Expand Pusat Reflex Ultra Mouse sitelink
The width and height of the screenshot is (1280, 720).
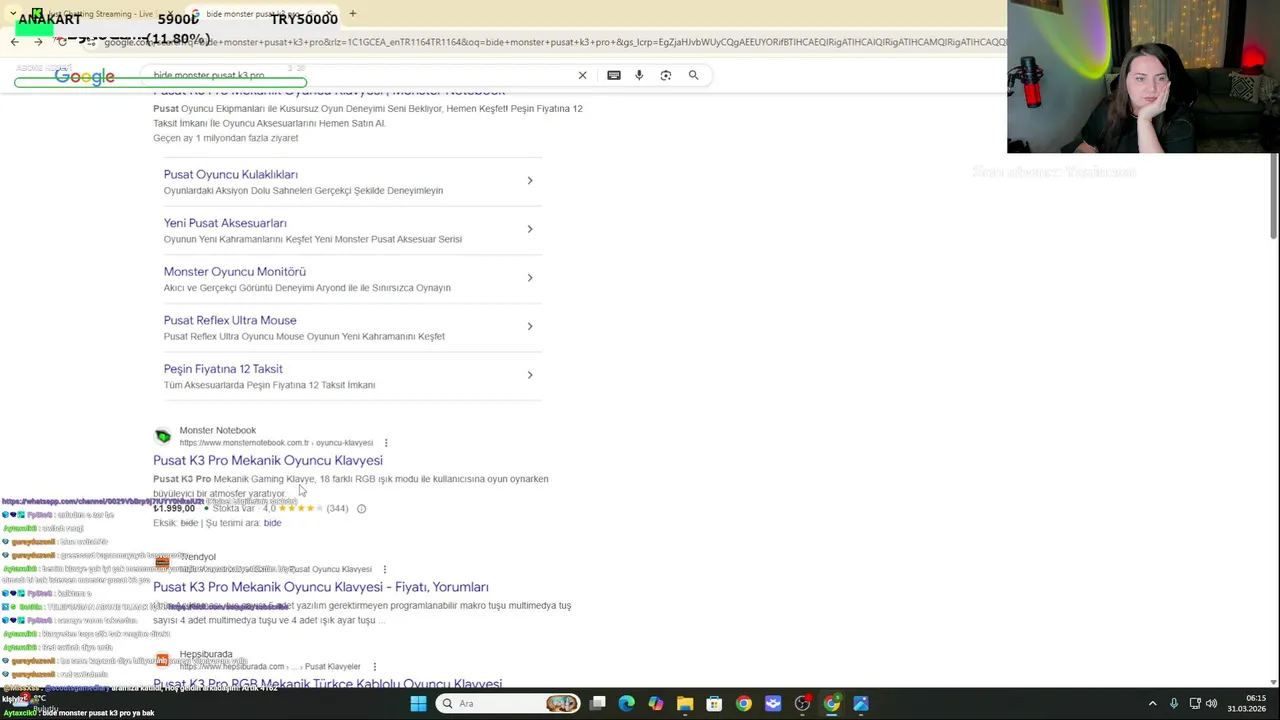530,326
